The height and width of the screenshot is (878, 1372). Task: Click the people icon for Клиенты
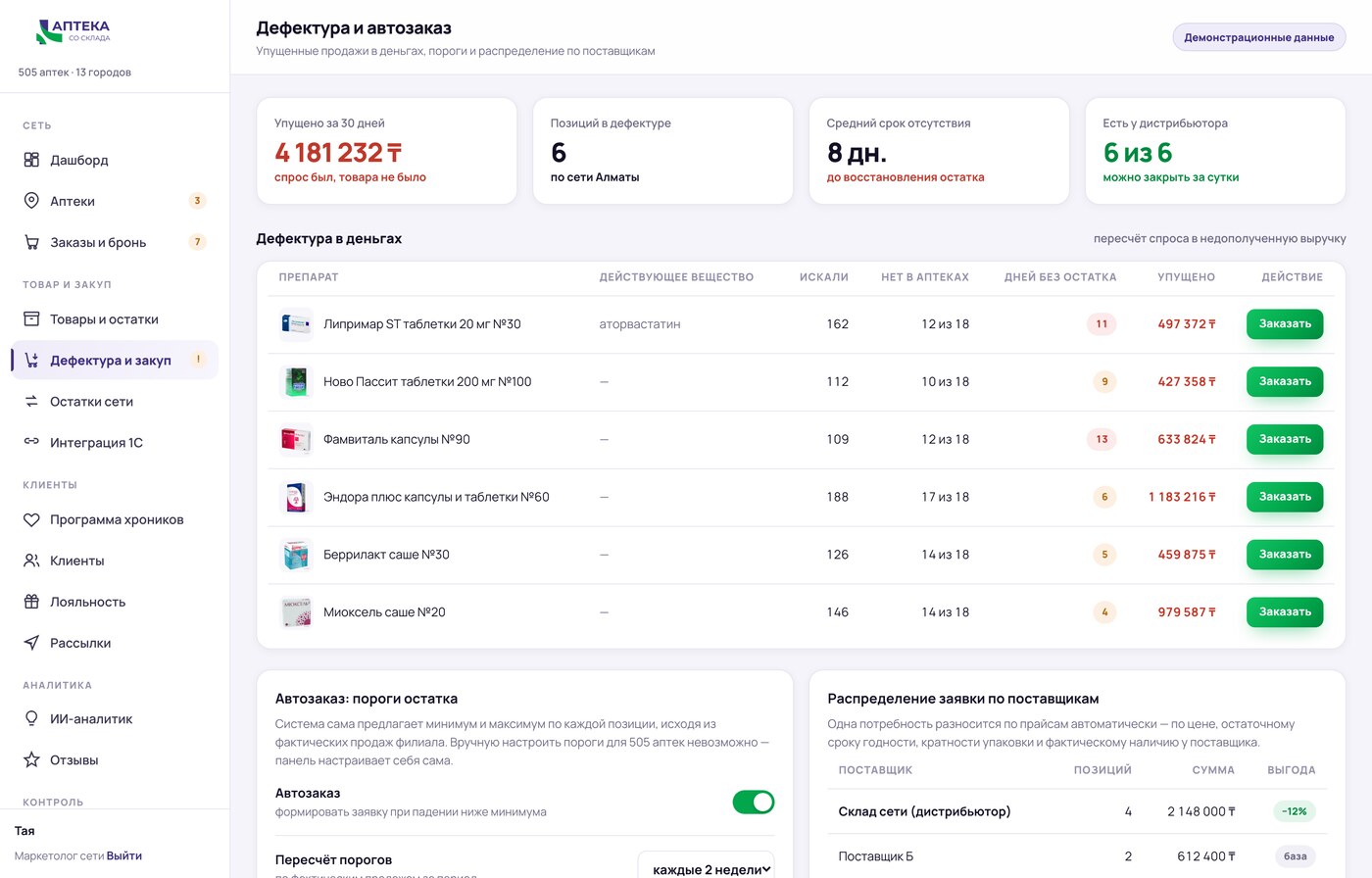[31, 561]
